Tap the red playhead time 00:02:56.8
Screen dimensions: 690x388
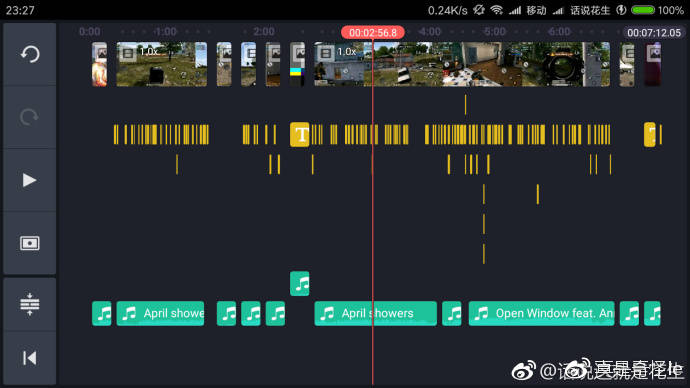coord(373,33)
